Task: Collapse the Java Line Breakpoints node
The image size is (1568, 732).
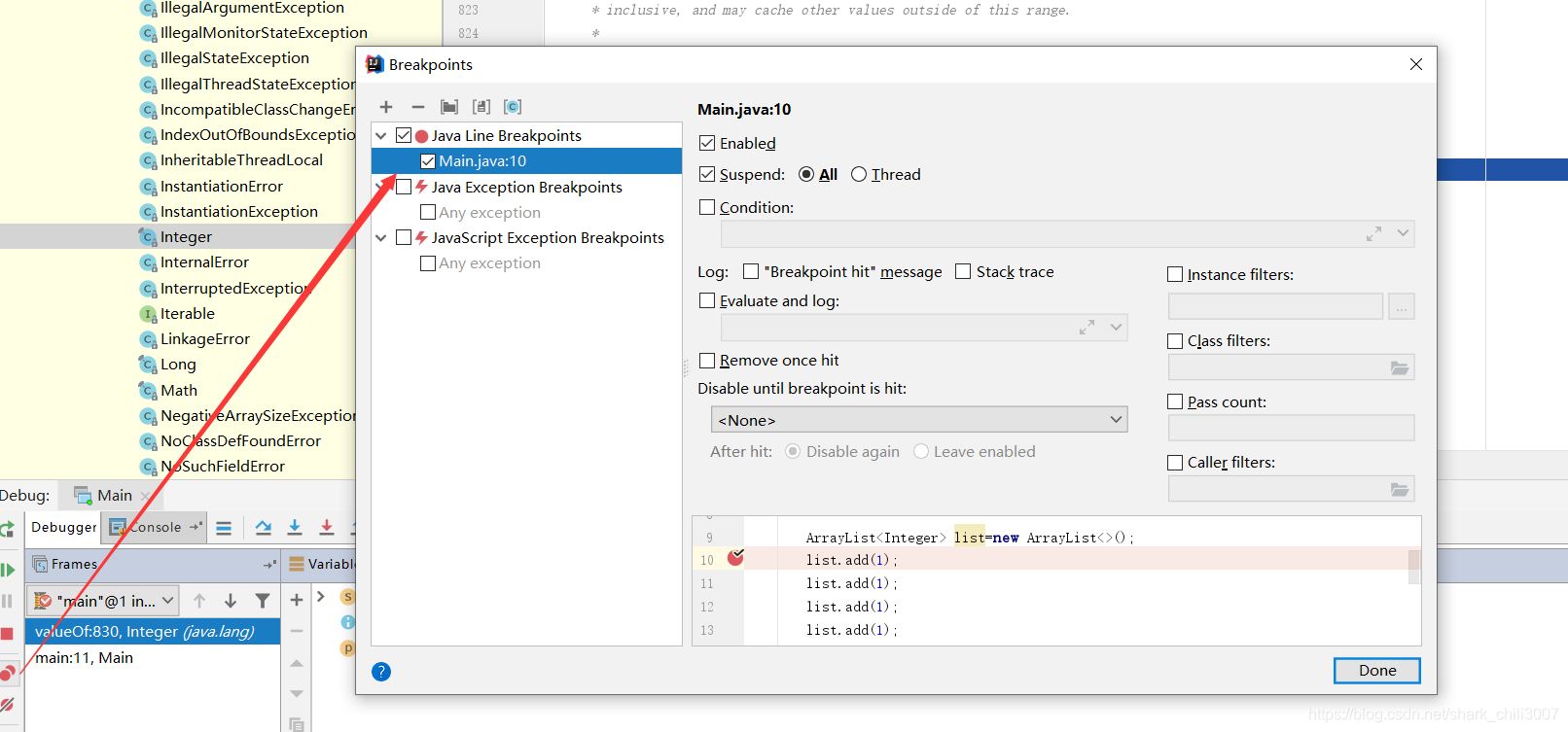Action: [381, 136]
